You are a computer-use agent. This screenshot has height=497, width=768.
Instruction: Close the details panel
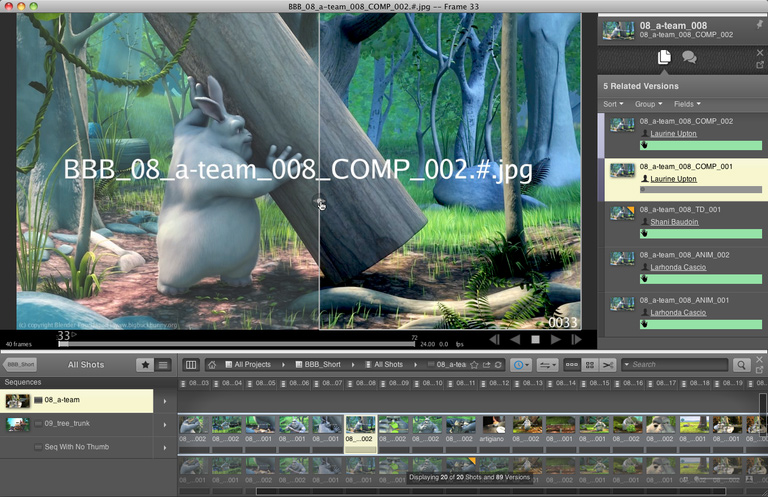coord(760,52)
